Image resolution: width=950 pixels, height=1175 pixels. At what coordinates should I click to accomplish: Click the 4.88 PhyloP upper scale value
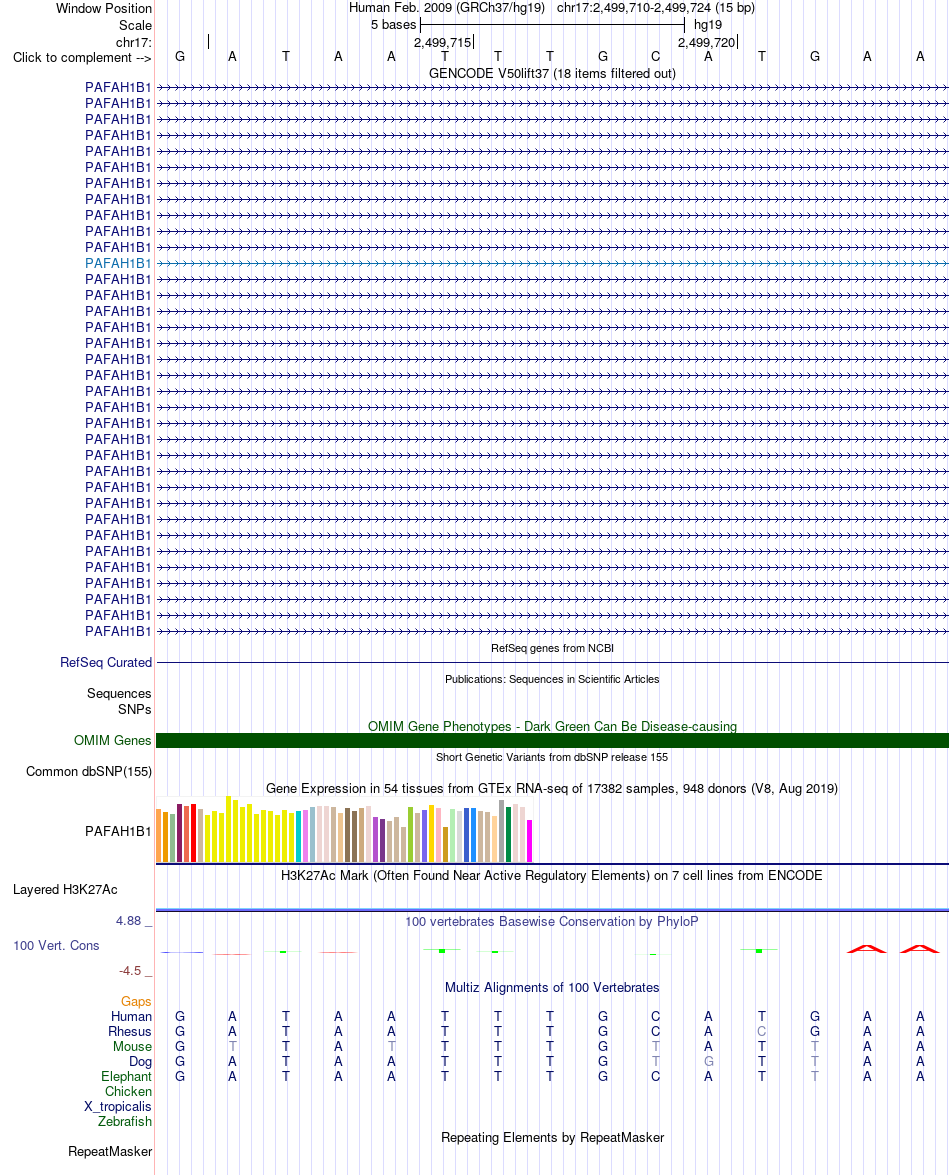point(128,921)
